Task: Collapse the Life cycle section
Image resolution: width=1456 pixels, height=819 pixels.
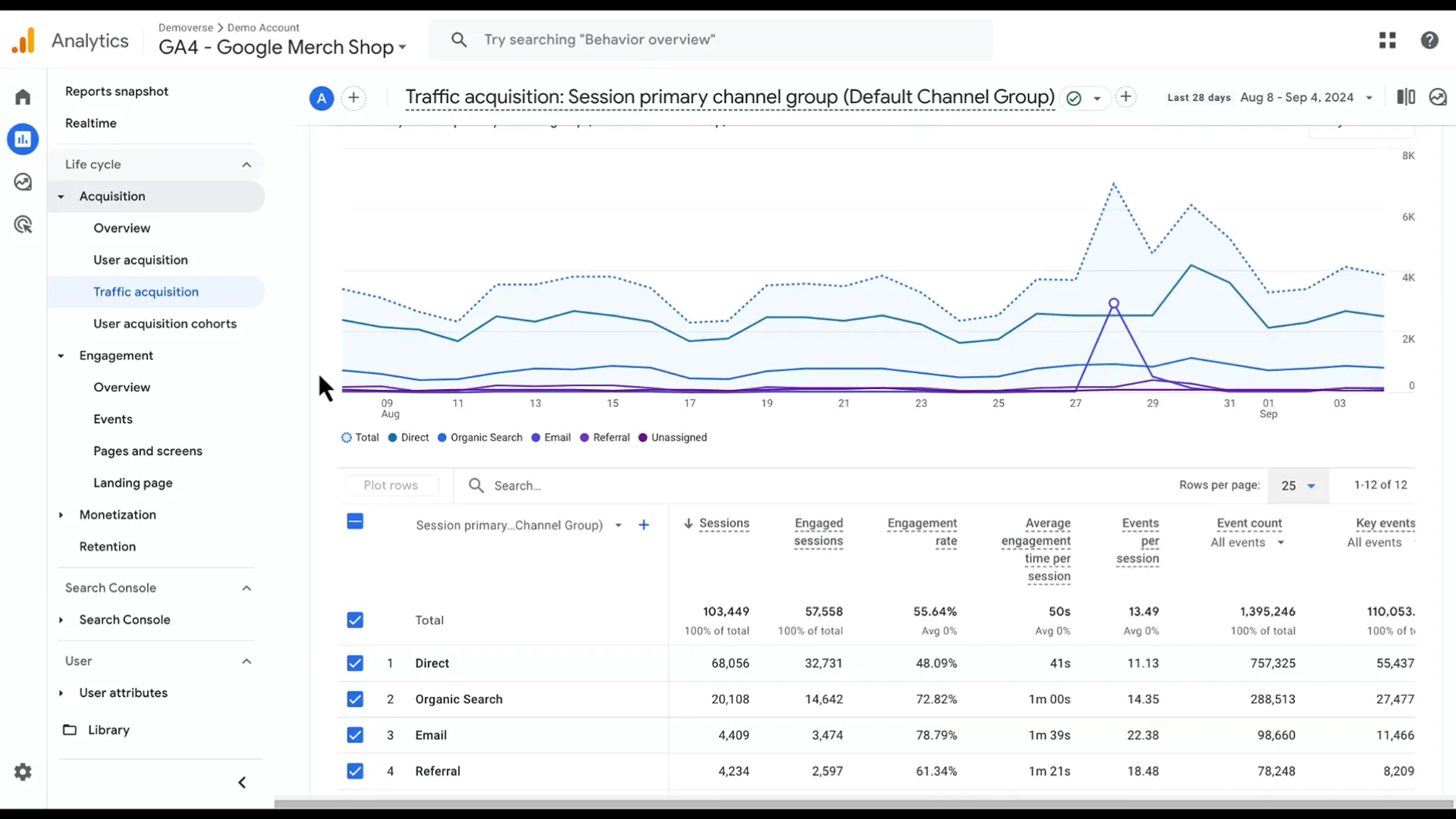Action: (x=246, y=164)
